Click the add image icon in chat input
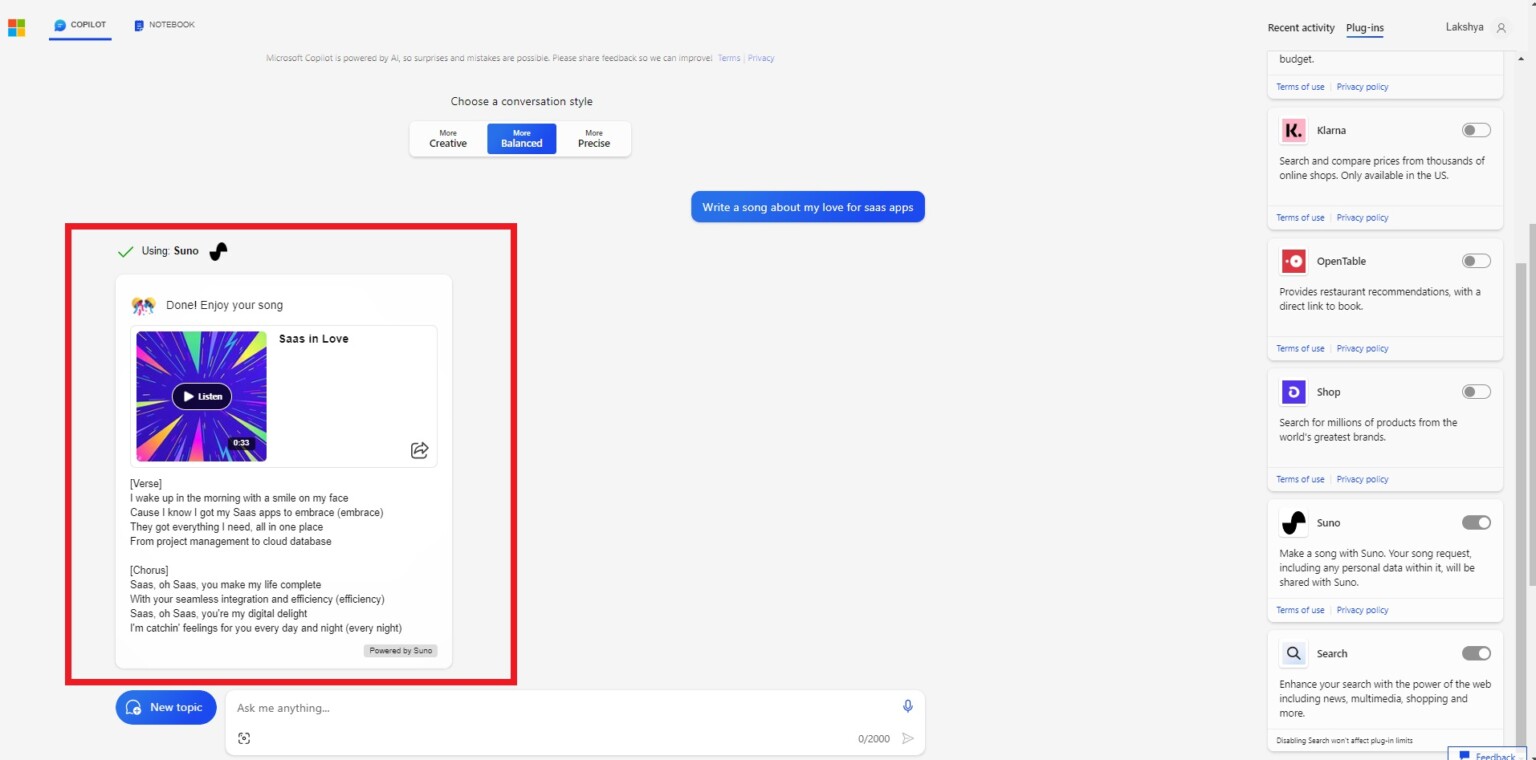1536x760 pixels. coord(245,738)
